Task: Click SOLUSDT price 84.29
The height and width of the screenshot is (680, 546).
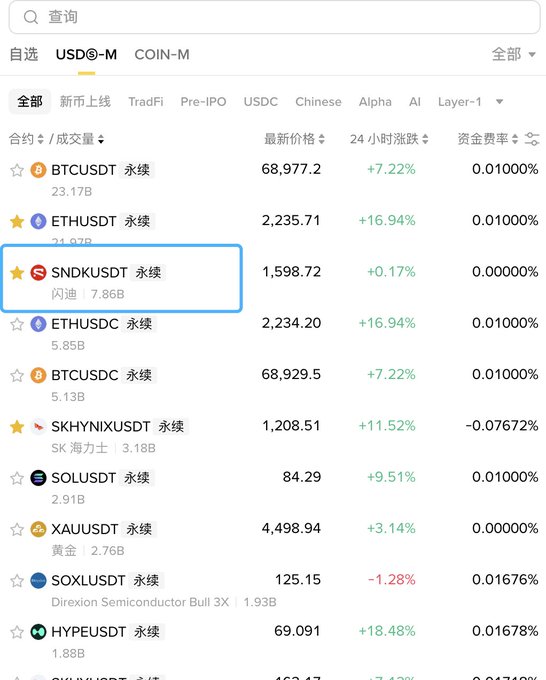Action: click(302, 477)
